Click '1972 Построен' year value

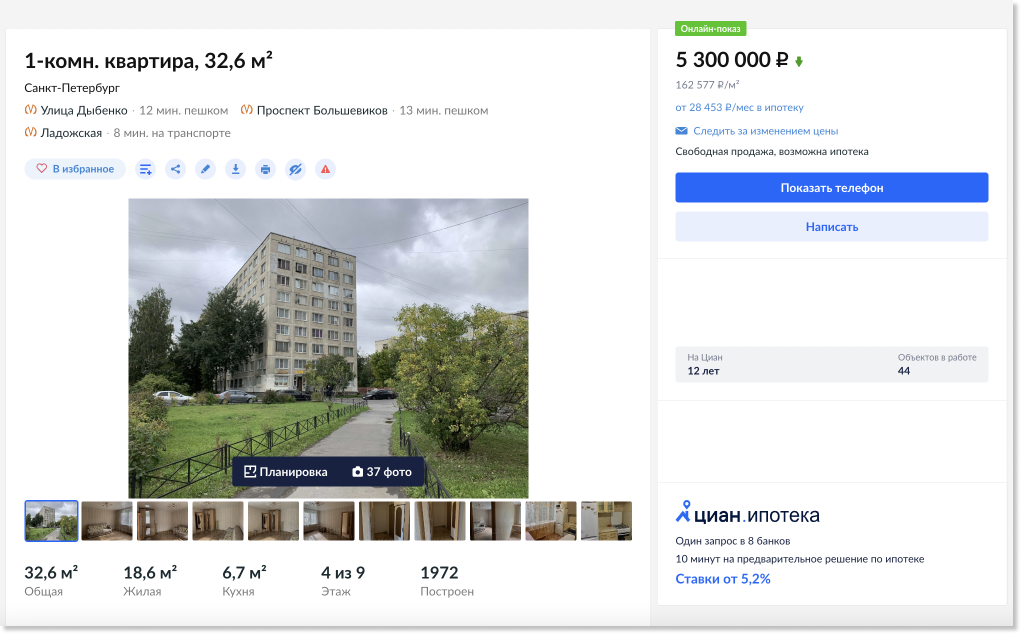click(x=447, y=581)
